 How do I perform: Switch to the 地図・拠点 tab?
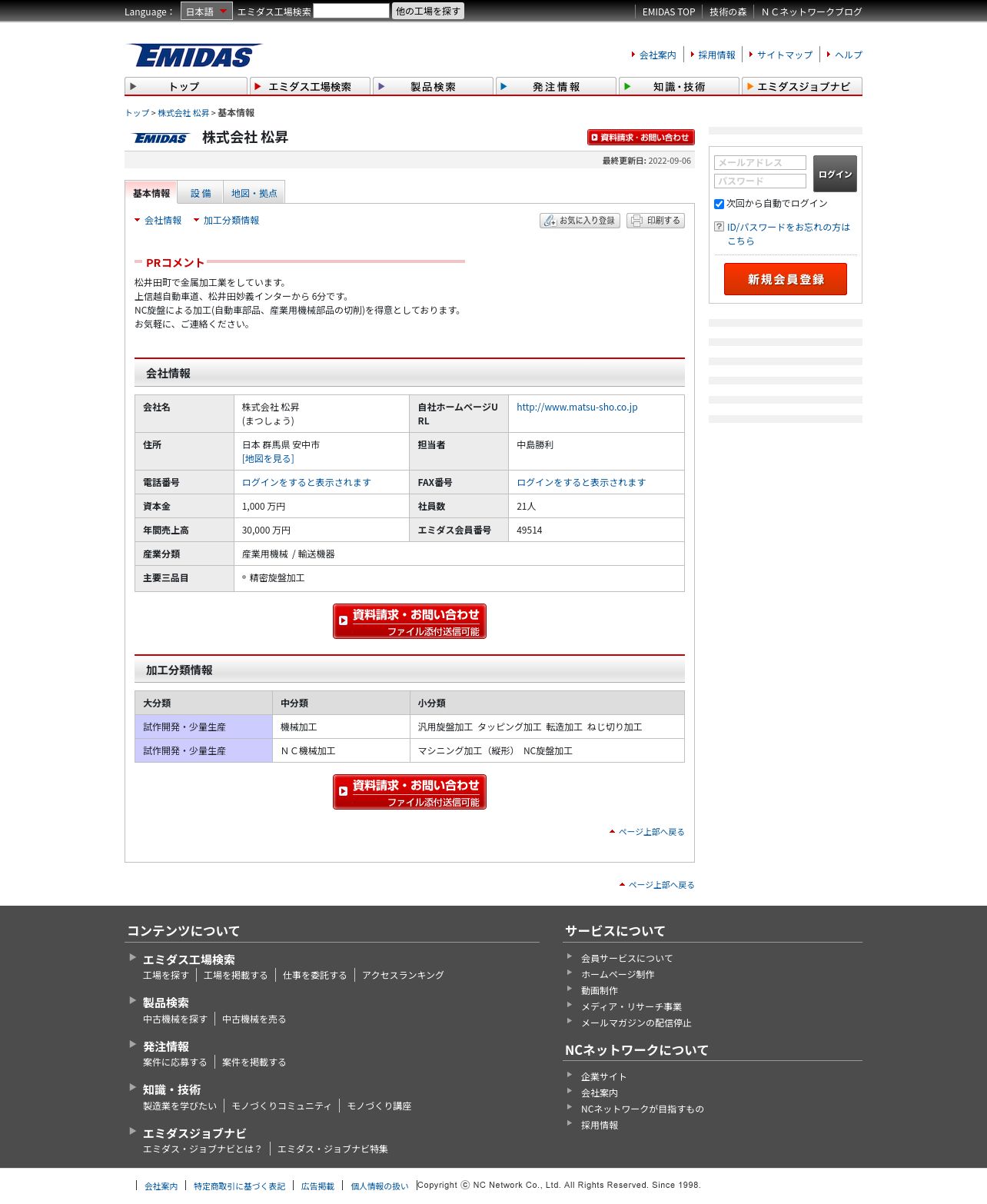(x=254, y=193)
